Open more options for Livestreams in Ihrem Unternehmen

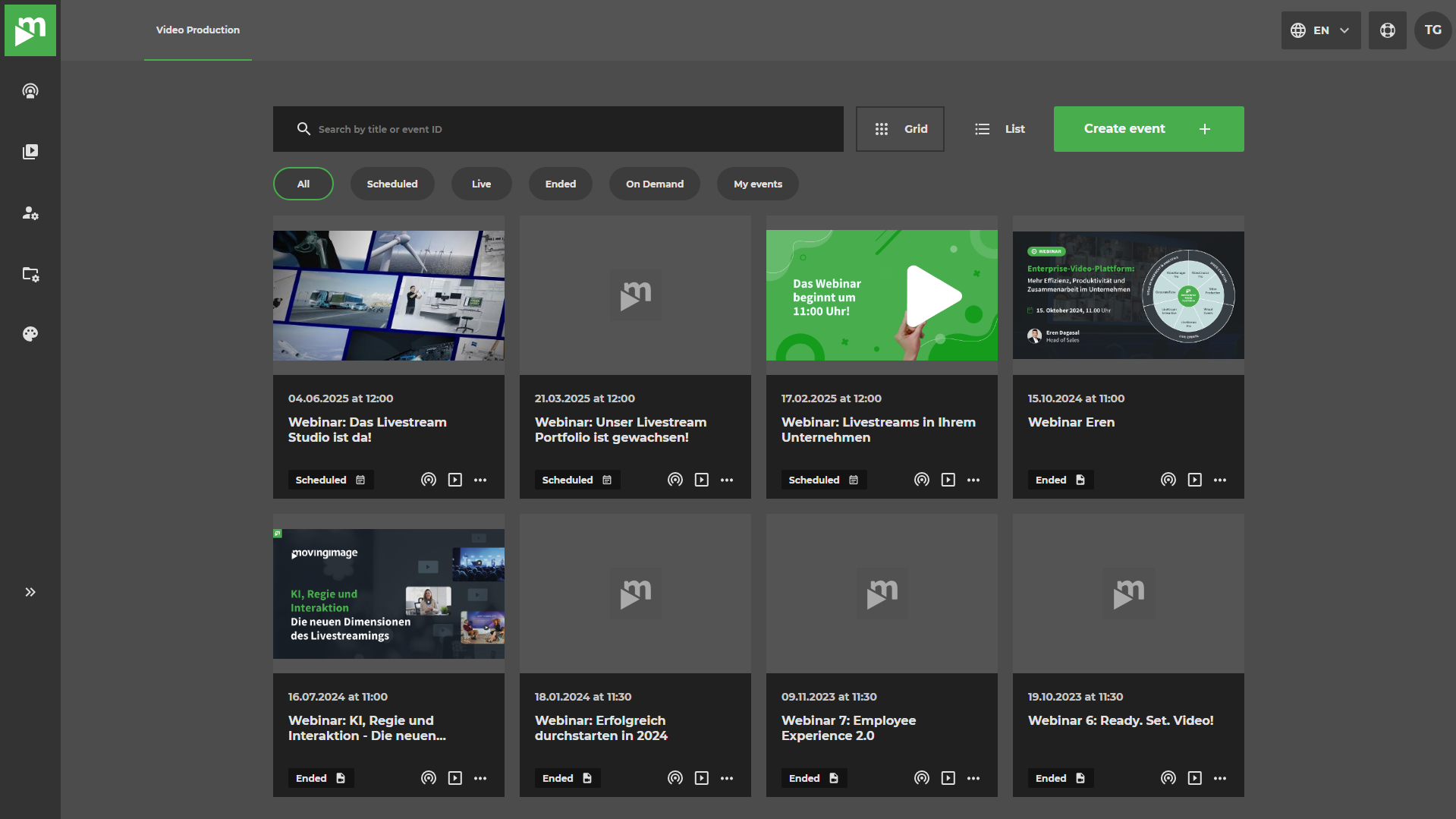click(x=973, y=480)
